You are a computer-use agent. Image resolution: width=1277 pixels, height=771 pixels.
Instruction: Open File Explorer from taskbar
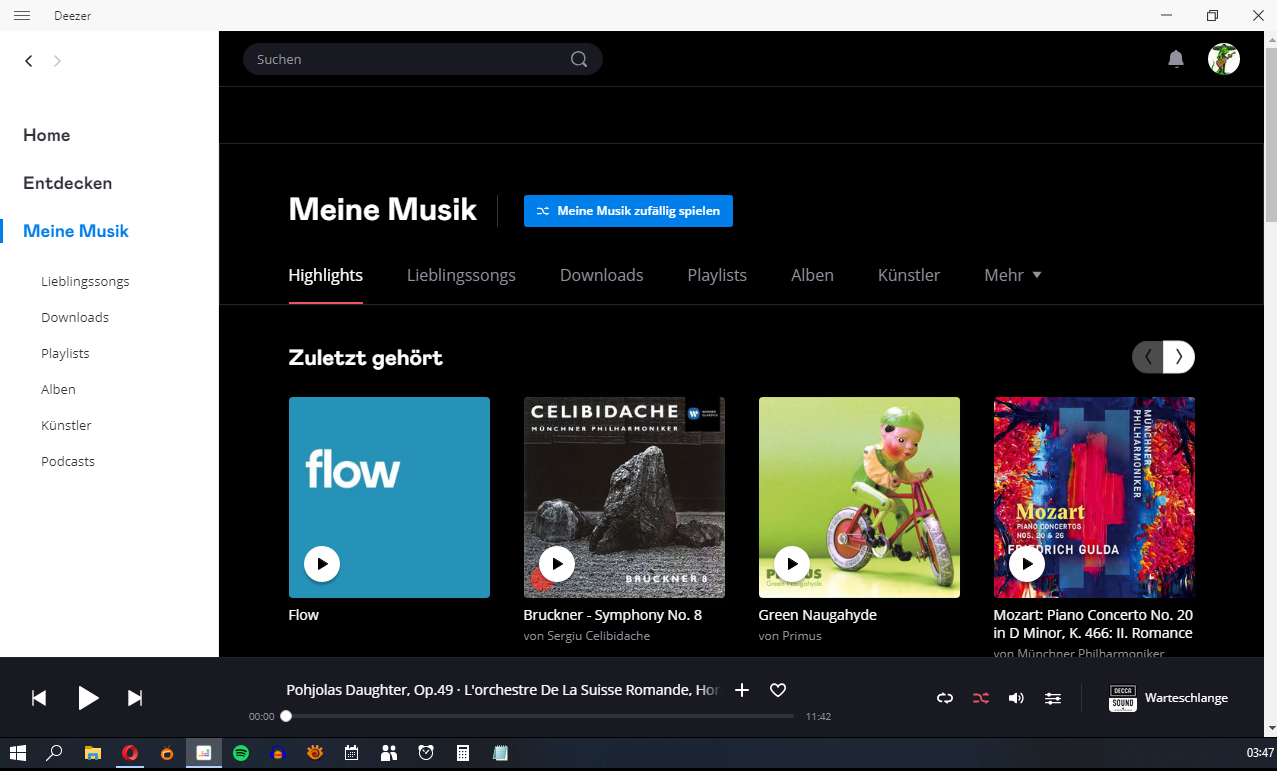click(x=92, y=753)
